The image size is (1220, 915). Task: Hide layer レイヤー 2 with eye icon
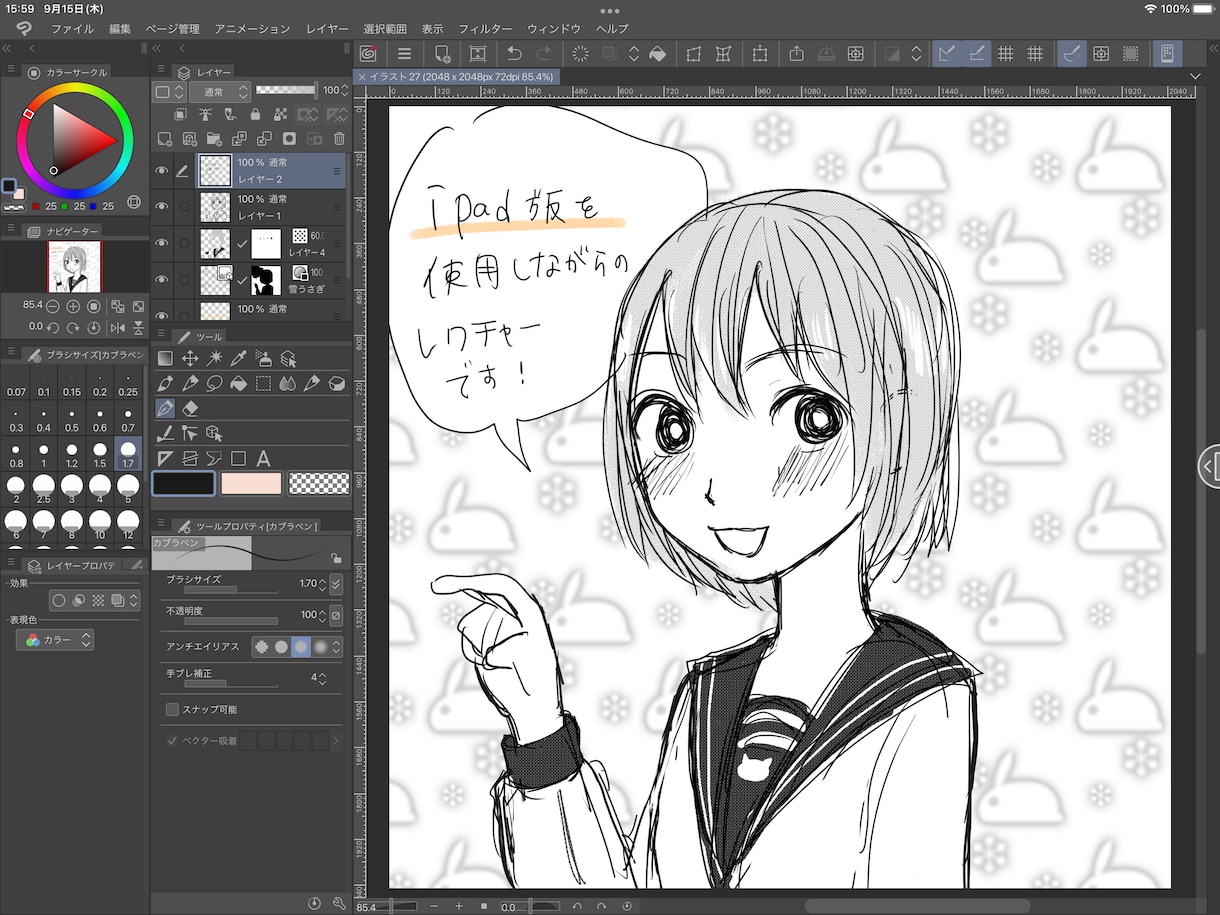click(161, 171)
